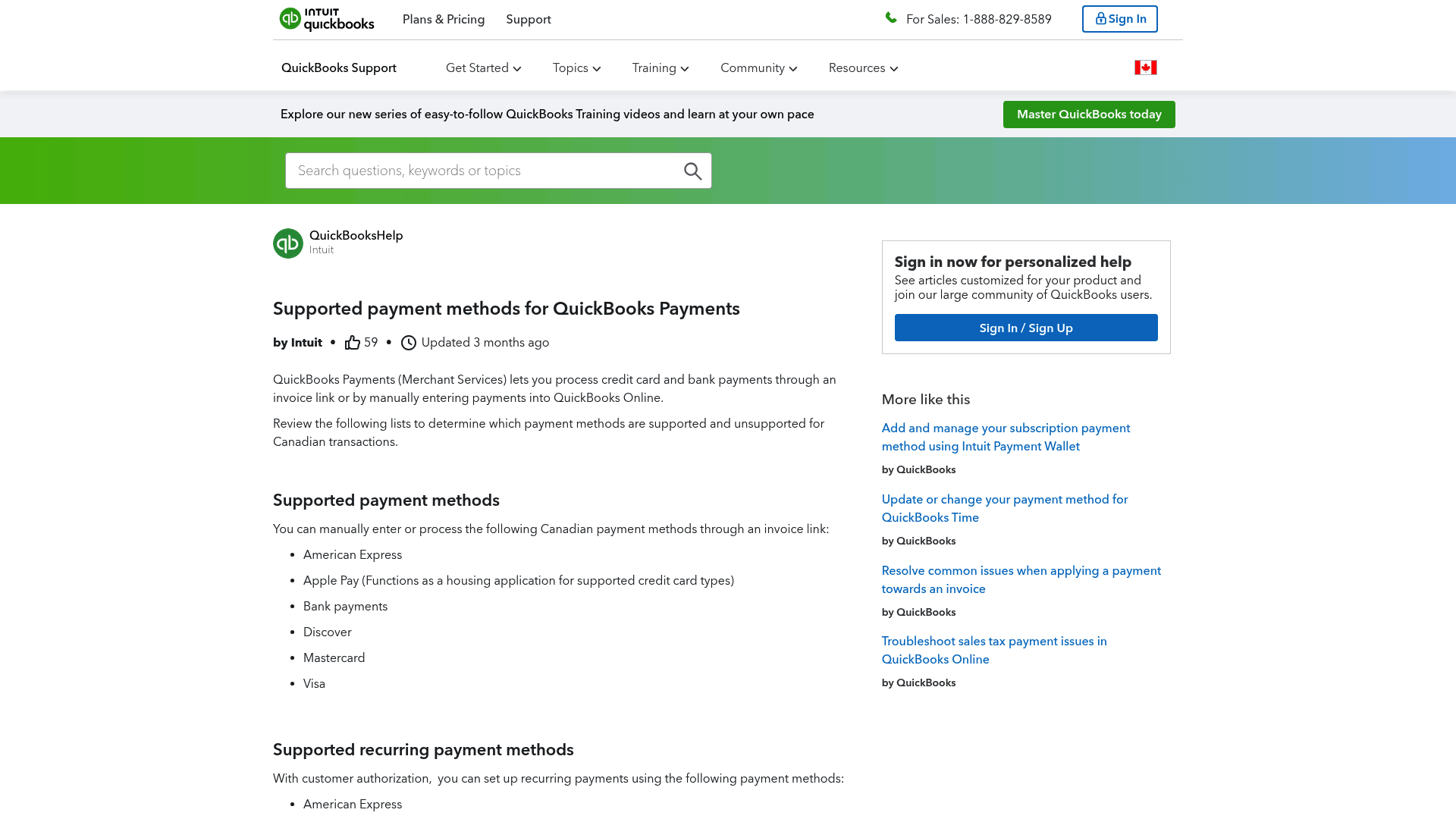Open Update or change payment method link
1456x819 pixels.
tap(1005, 509)
